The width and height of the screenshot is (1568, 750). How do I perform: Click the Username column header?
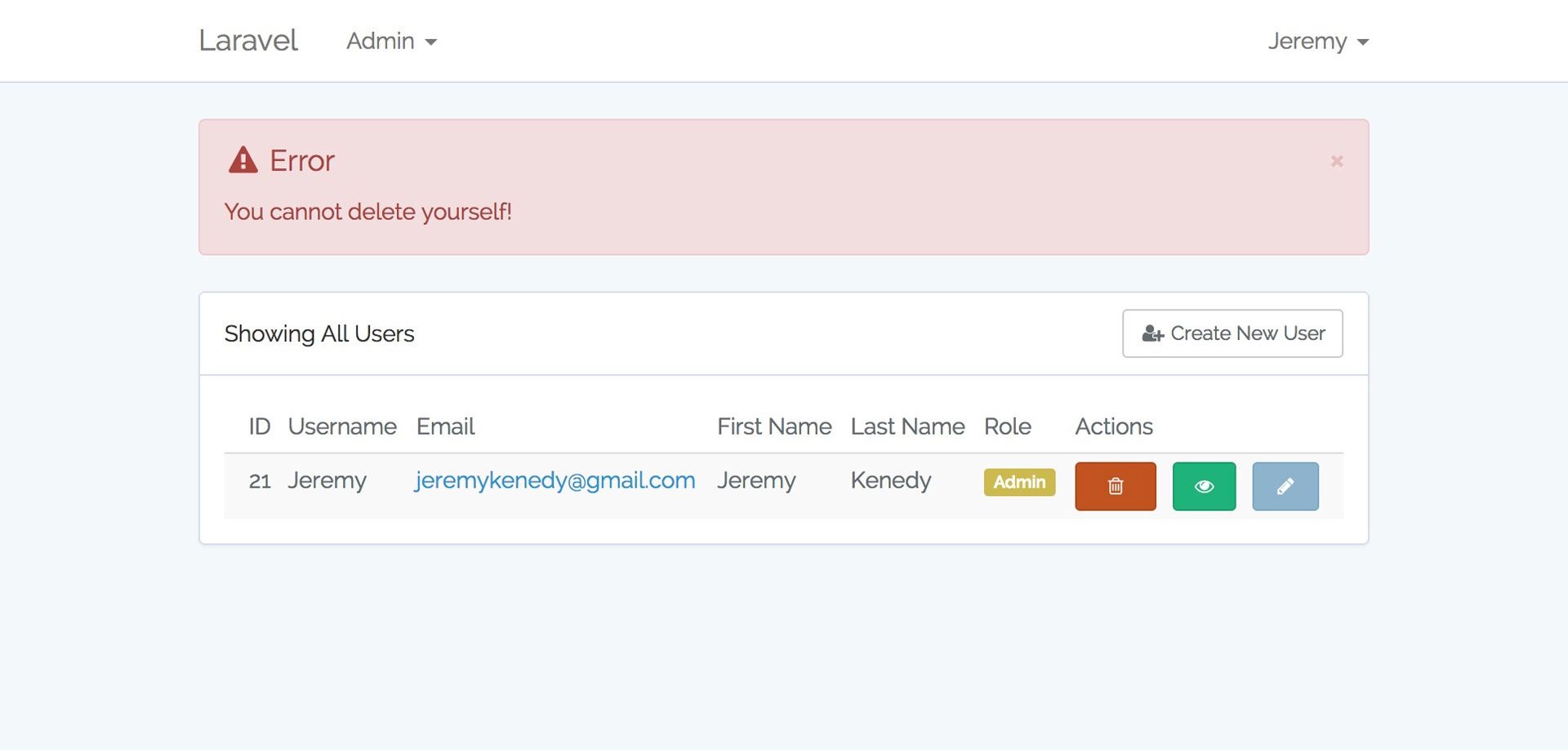click(342, 426)
